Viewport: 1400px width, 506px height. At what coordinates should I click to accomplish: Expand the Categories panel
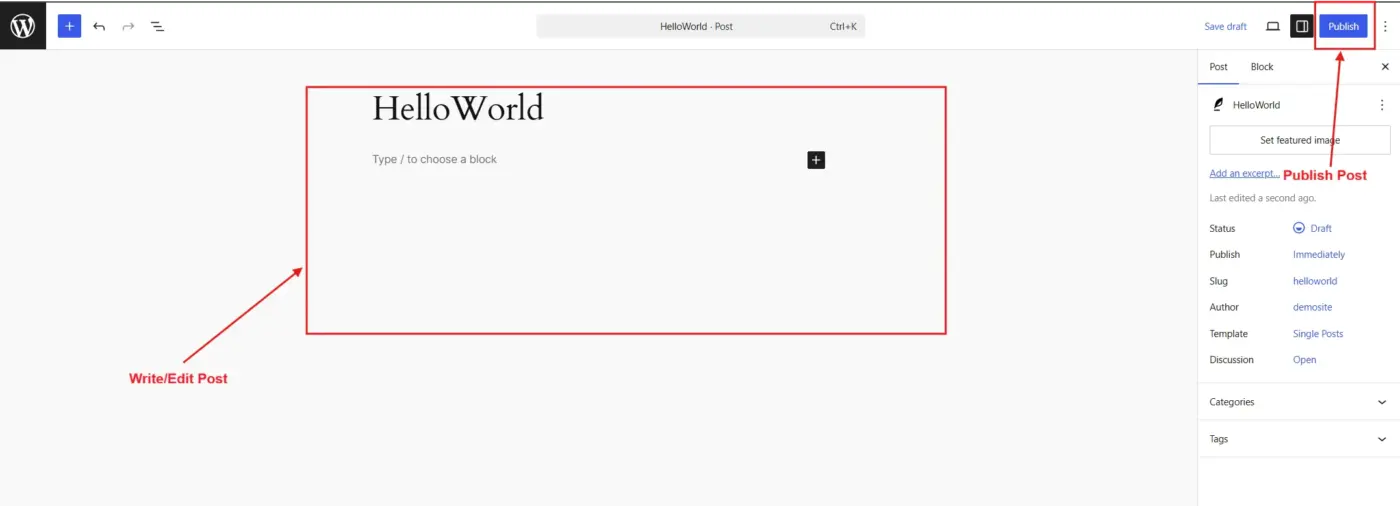coord(1298,402)
